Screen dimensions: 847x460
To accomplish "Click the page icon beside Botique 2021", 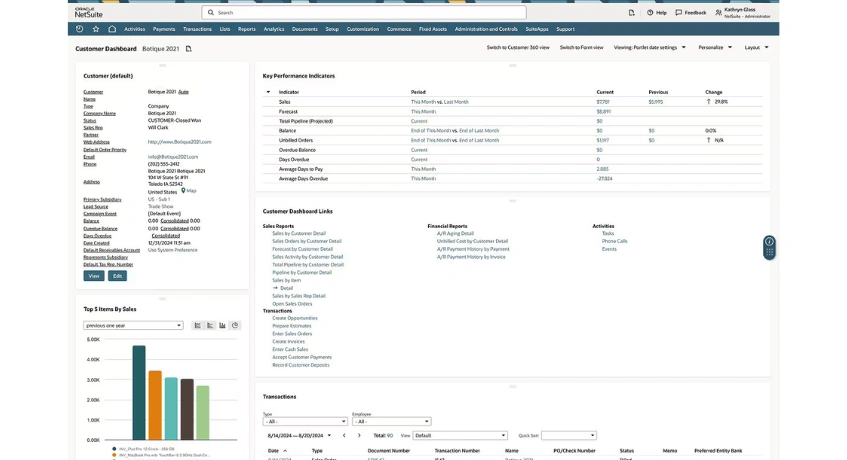I will [x=189, y=49].
